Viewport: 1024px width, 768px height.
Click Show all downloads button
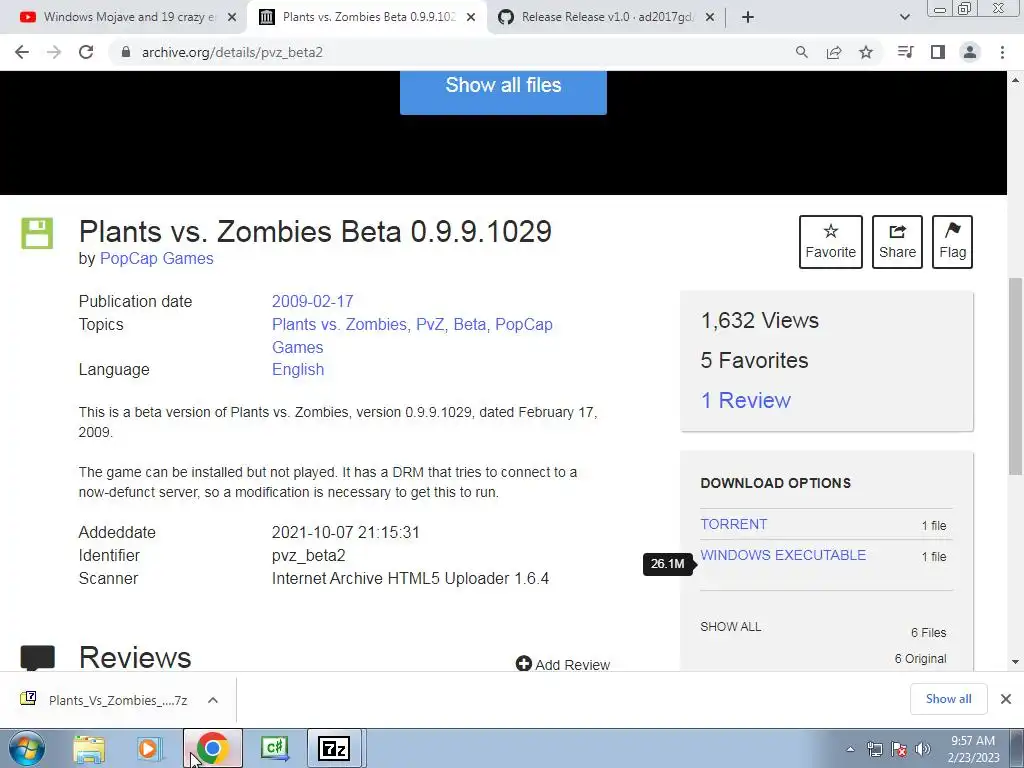[x=948, y=699]
